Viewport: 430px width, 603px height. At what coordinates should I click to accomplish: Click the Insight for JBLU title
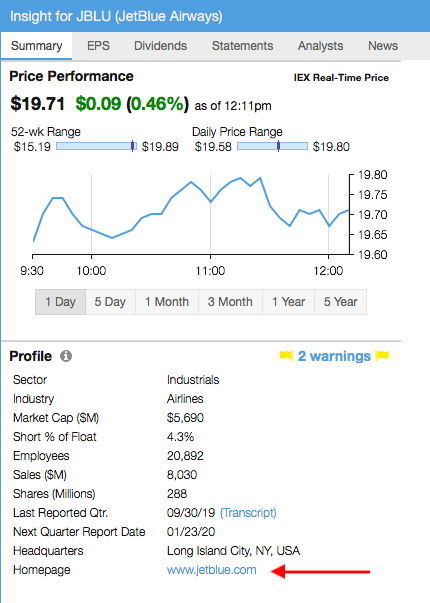116,16
